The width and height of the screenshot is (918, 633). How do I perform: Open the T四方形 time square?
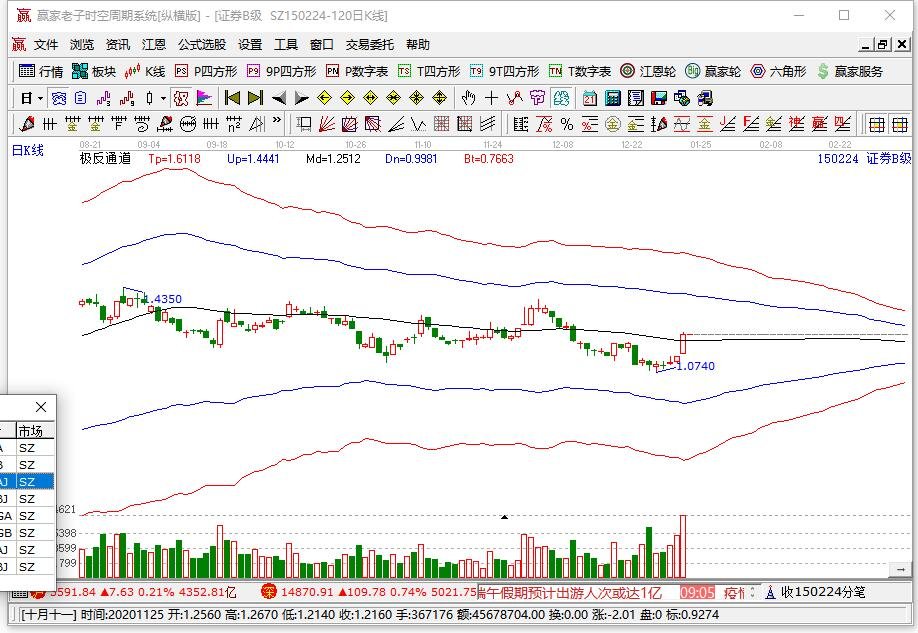click(429, 71)
